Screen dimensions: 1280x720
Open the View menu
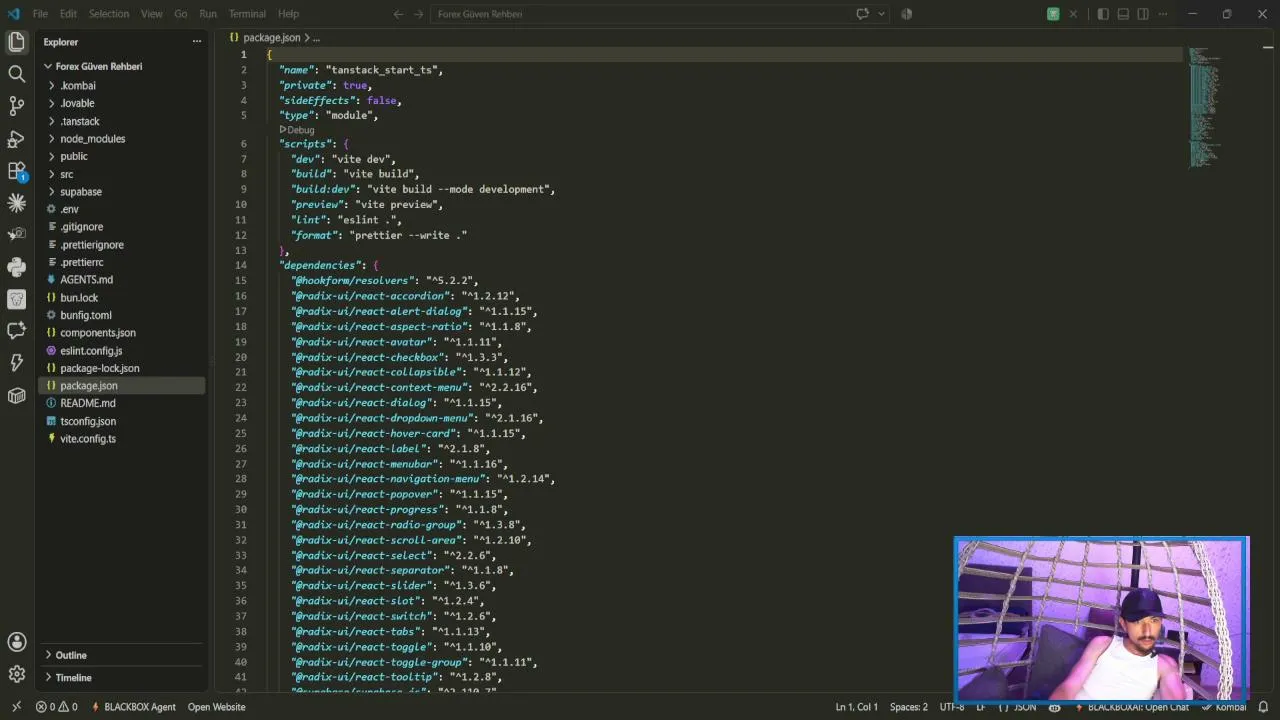click(152, 14)
